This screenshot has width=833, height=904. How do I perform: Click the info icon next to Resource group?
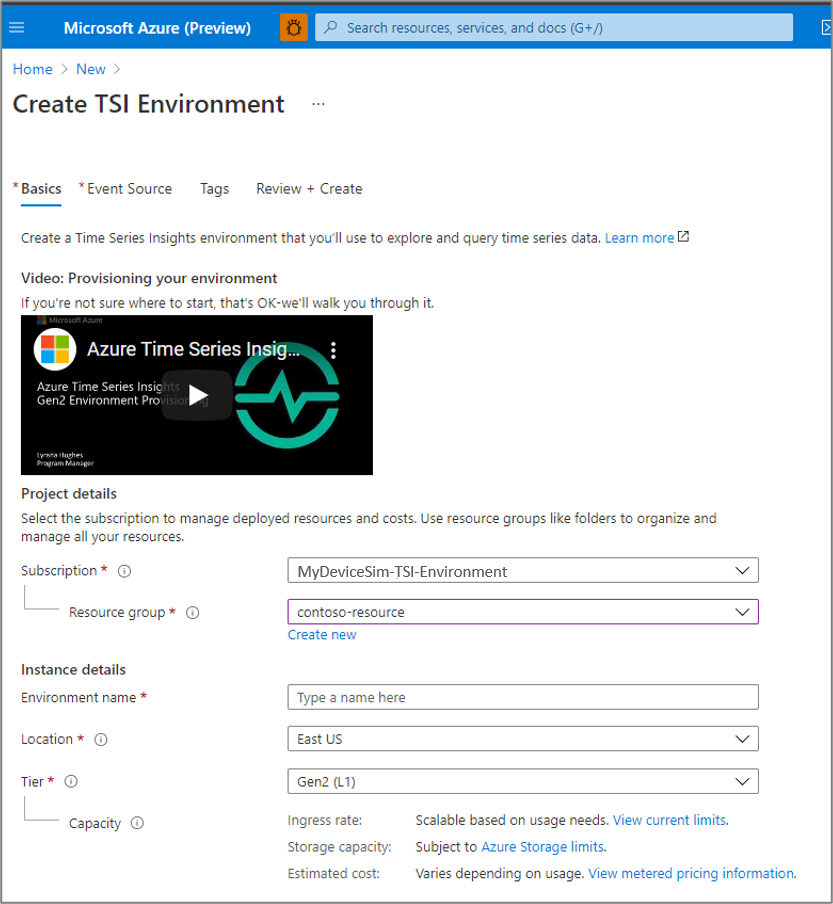[191, 612]
